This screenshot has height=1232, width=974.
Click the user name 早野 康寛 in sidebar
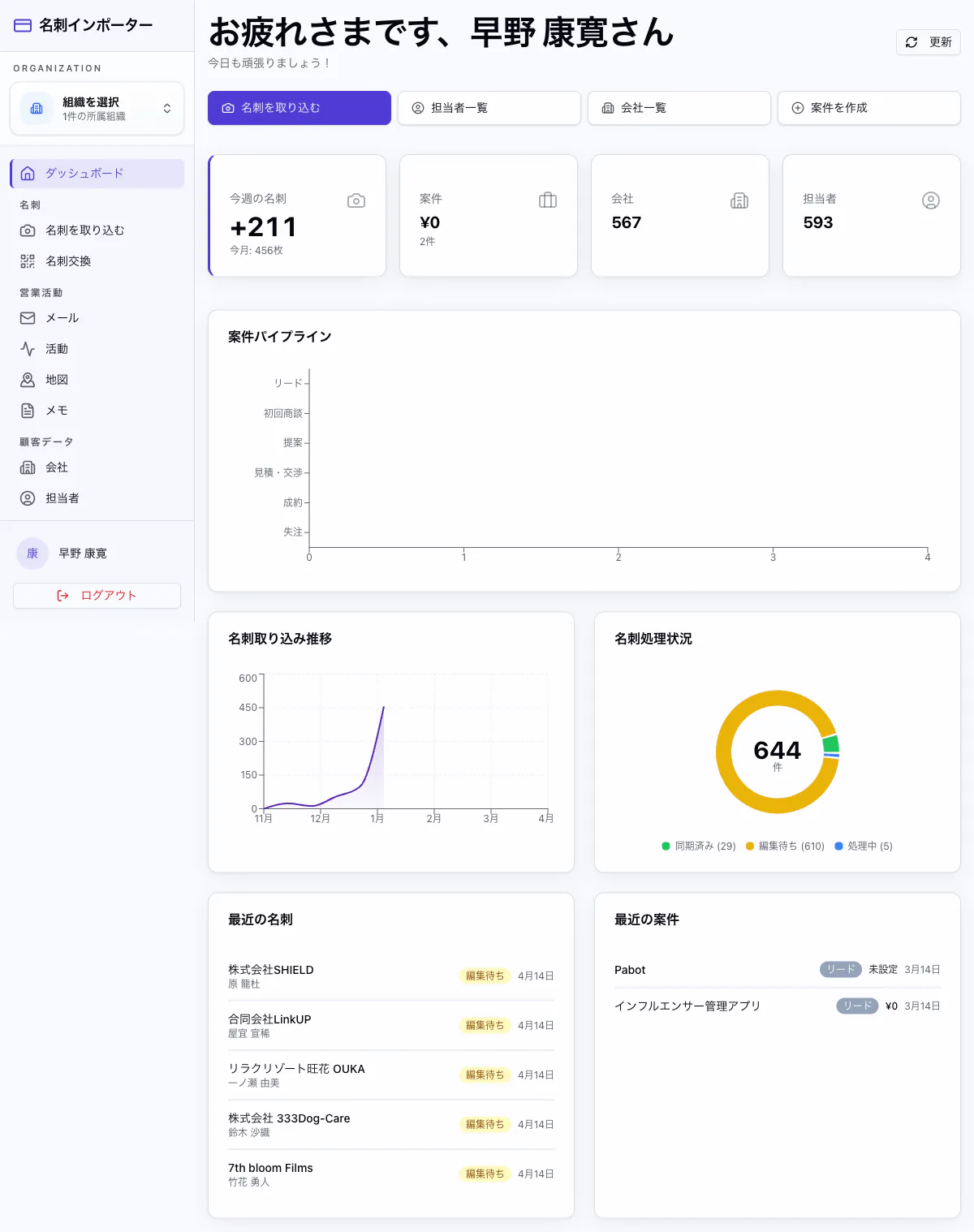coord(83,554)
